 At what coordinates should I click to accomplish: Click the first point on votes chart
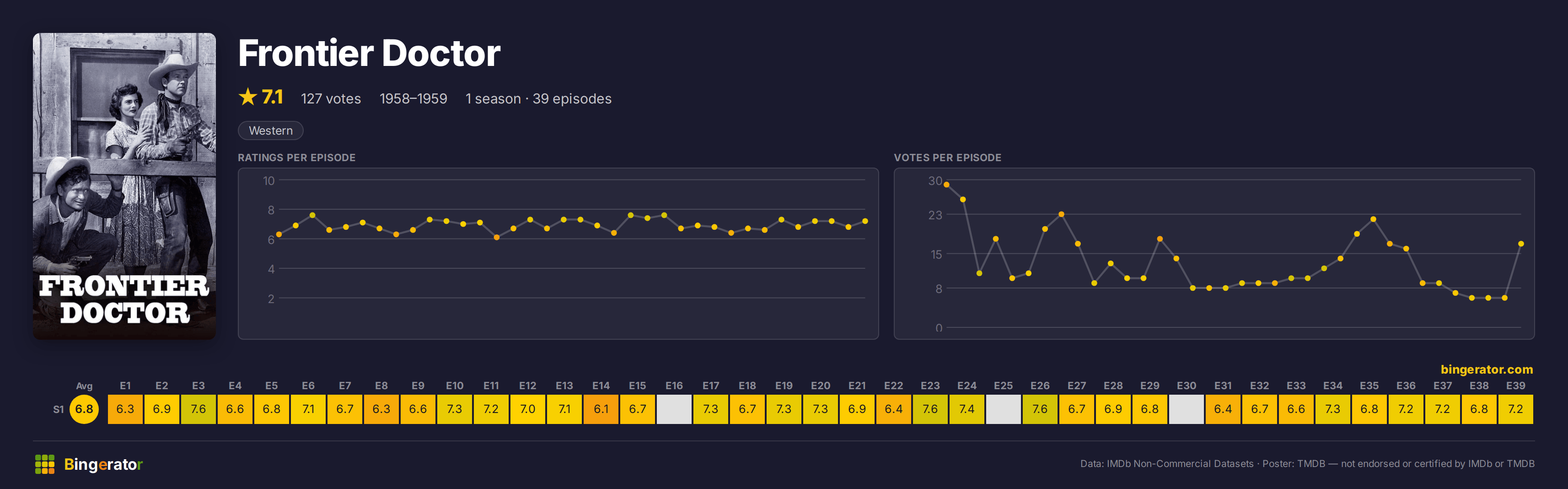click(946, 185)
